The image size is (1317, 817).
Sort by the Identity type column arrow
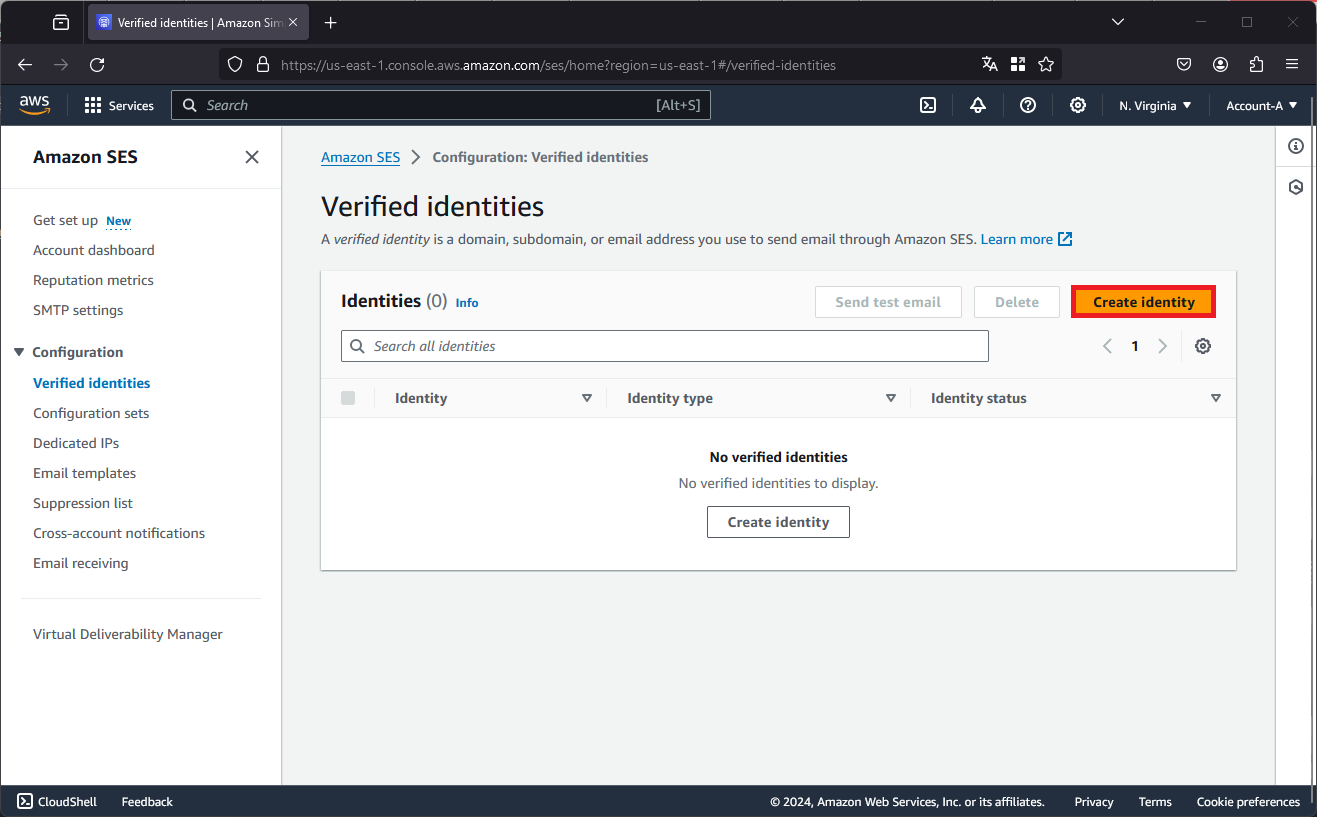click(891, 398)
